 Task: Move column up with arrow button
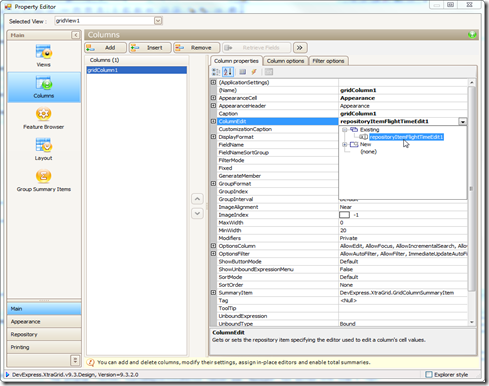click(197, 199)
